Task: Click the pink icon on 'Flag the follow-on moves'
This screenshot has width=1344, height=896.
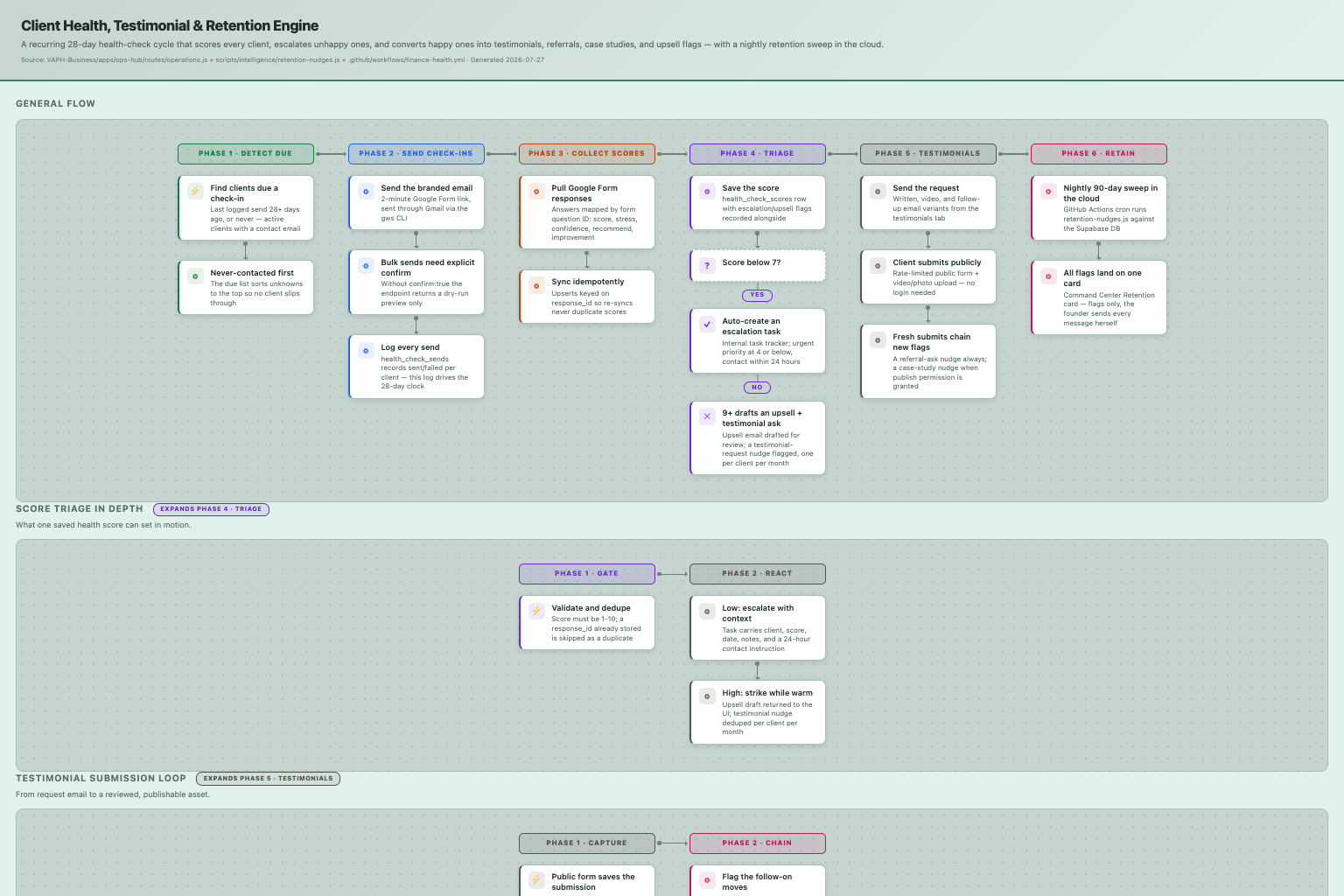Action: click(x=707, y=879)
